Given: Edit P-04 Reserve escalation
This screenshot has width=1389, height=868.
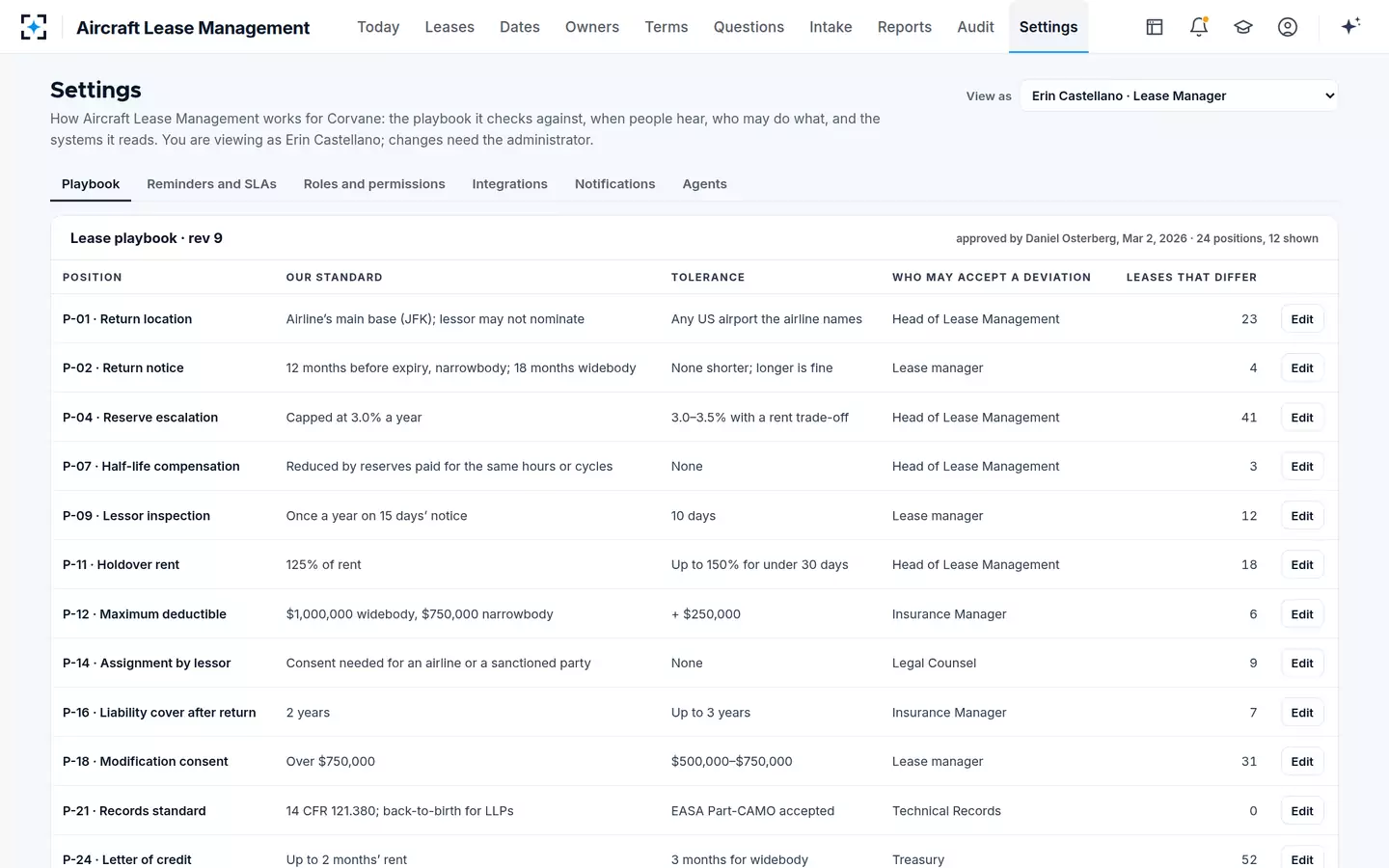Looking at the screenshot, I should coord(1302,418).
